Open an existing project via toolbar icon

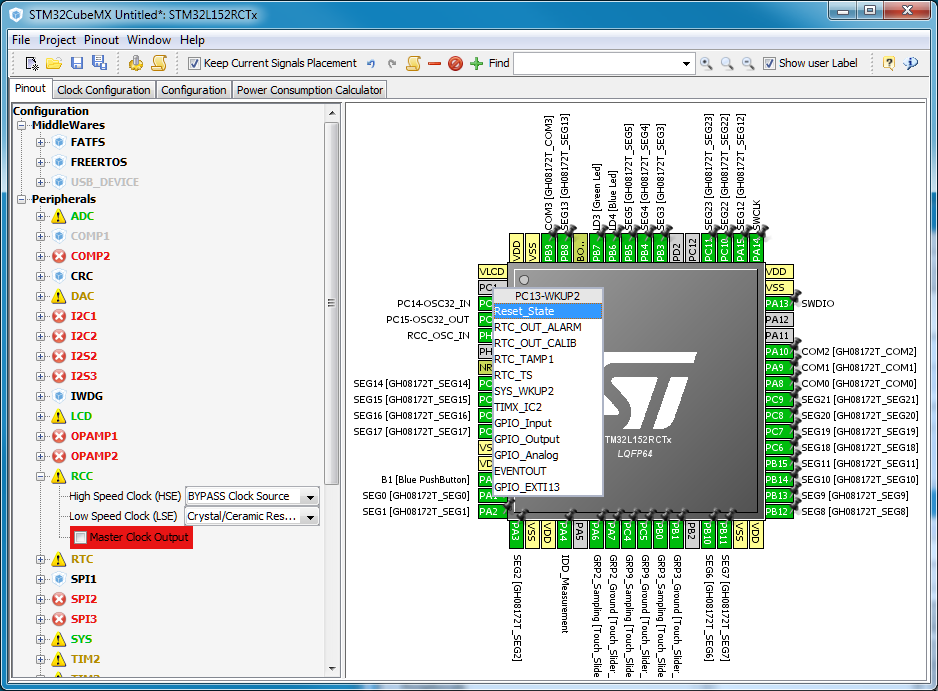click(54, 63)
